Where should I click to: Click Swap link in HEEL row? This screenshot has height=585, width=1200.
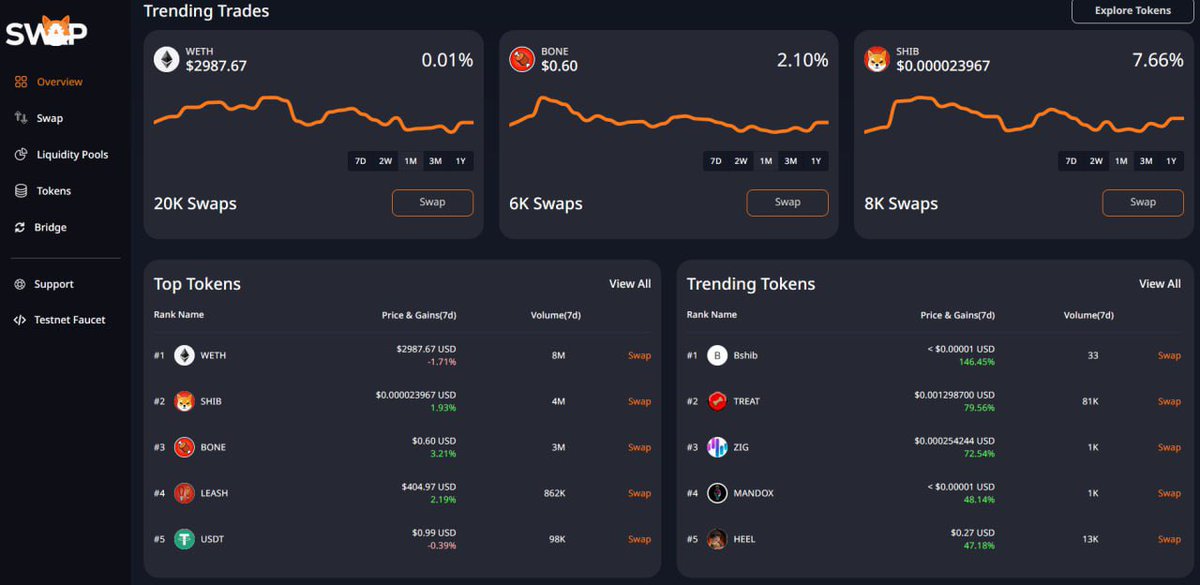click(1169, 539)
